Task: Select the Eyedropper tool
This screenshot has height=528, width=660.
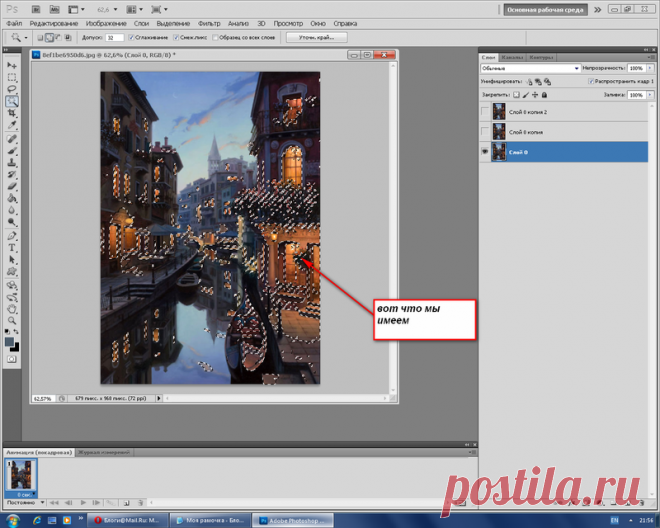Action: pyautogui.click(x=12, y=125)
